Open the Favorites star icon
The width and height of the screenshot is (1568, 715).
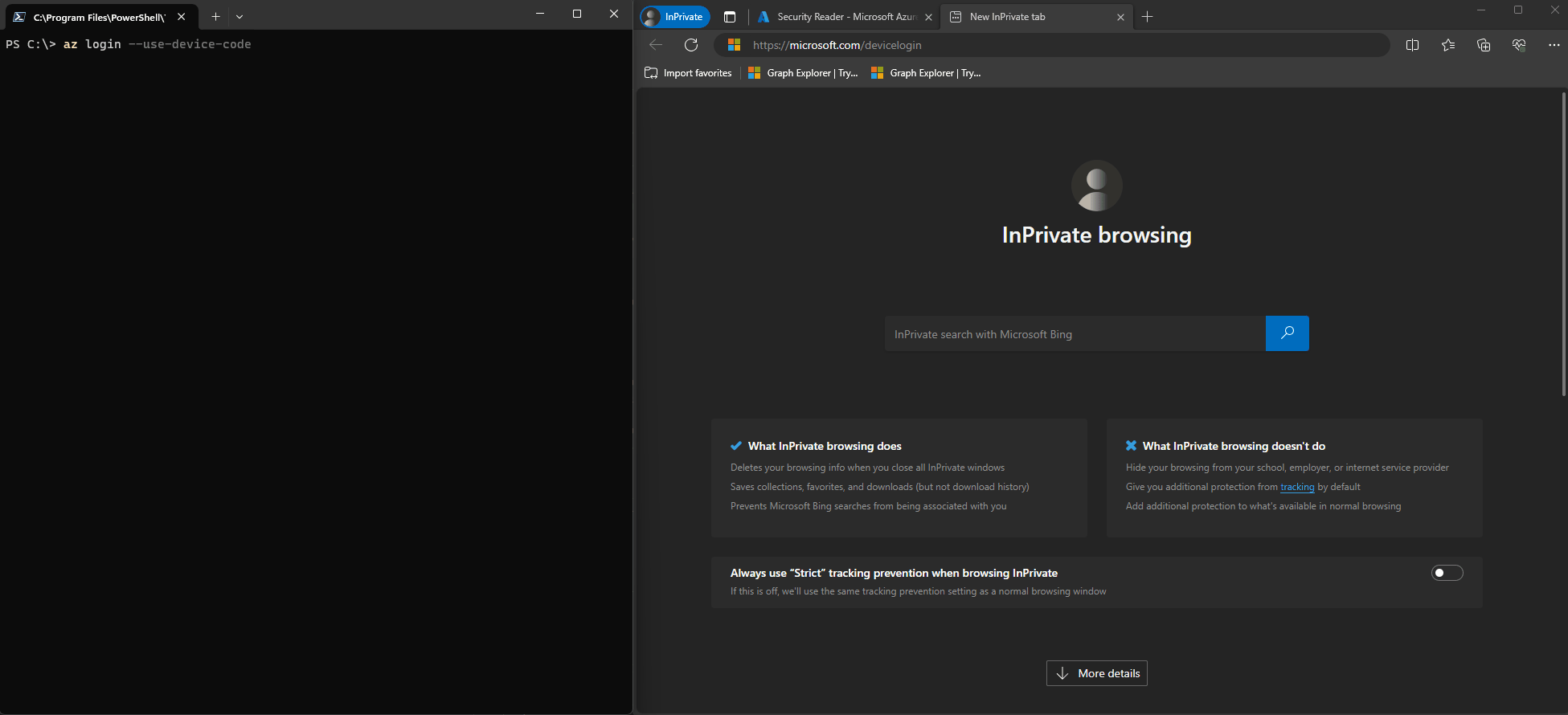[1448, 45]
